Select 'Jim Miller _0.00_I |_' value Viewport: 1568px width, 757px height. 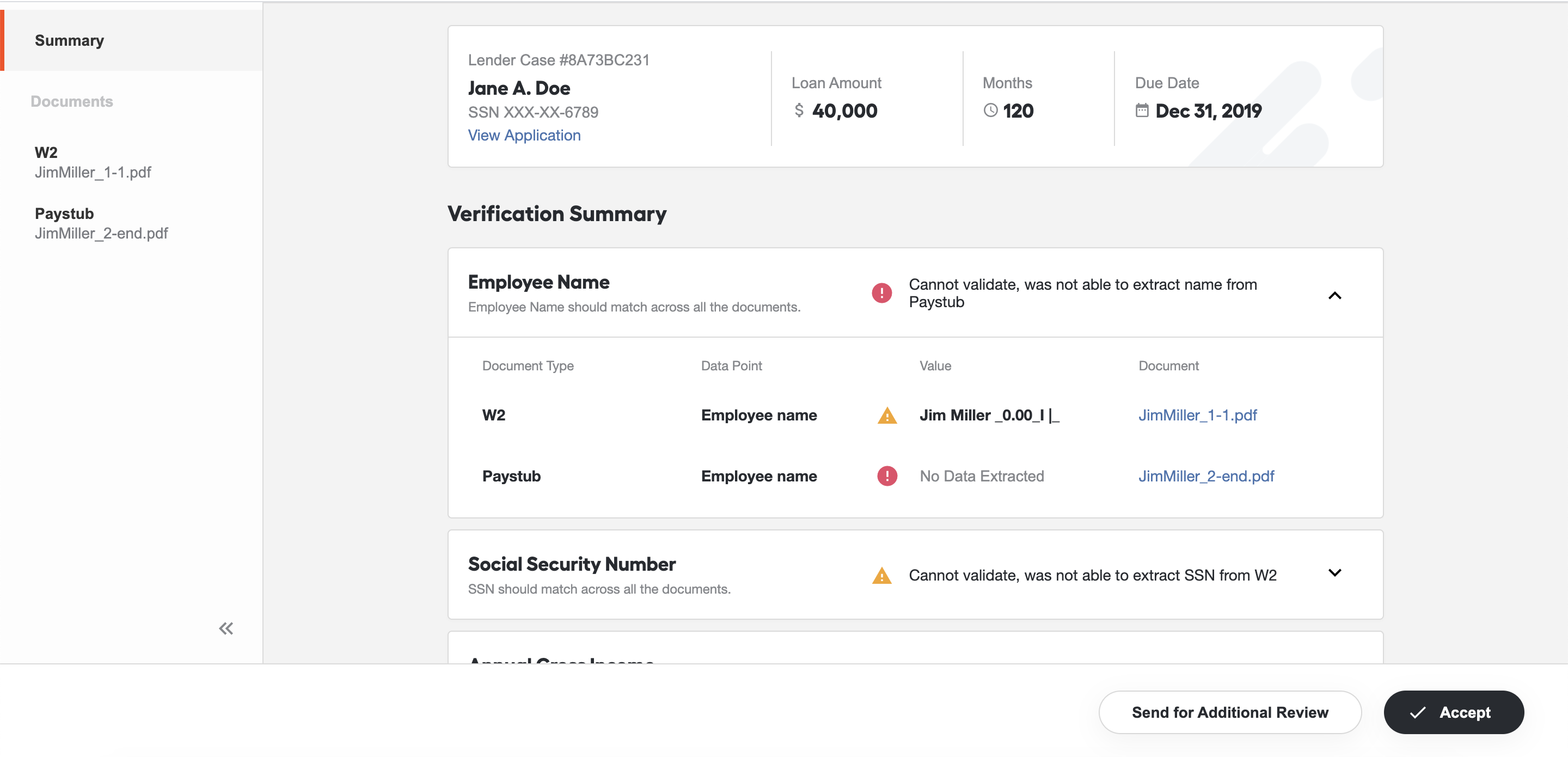[x=989, y=416]
